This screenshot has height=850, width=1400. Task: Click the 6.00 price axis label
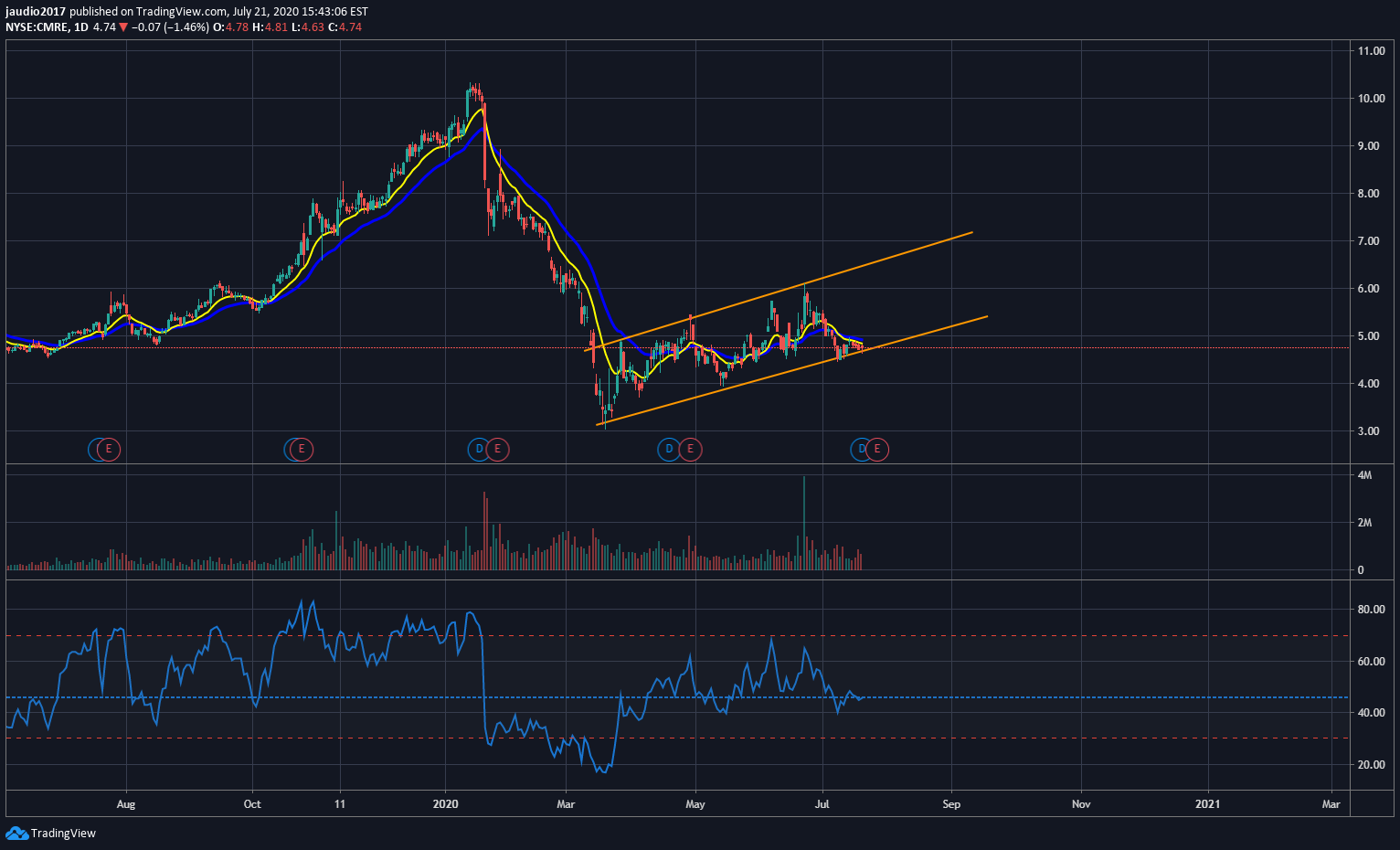(x=1369, y=289)
